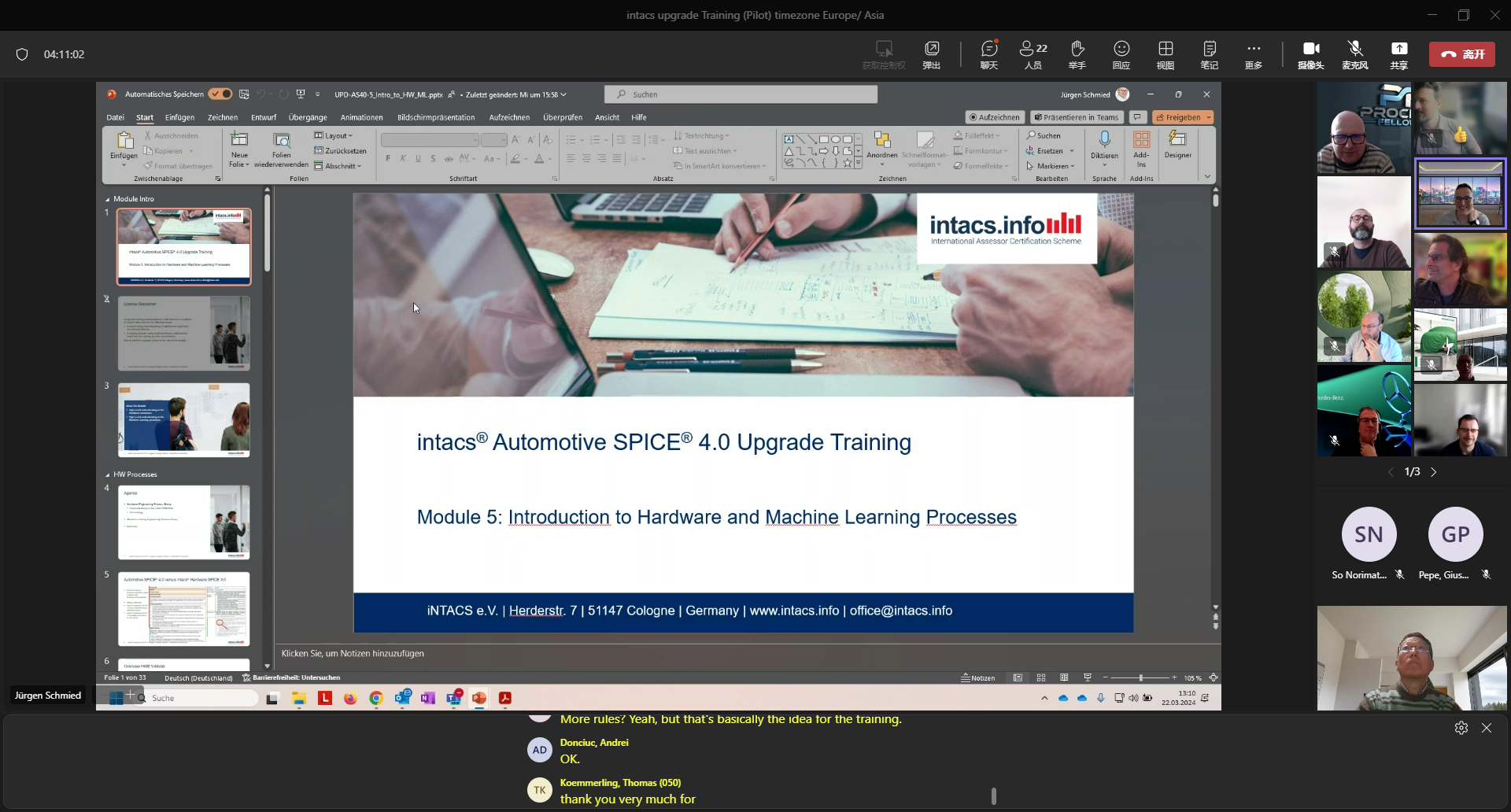
Task: Switch to reading view icon
Action: (x=1064, y=677)
